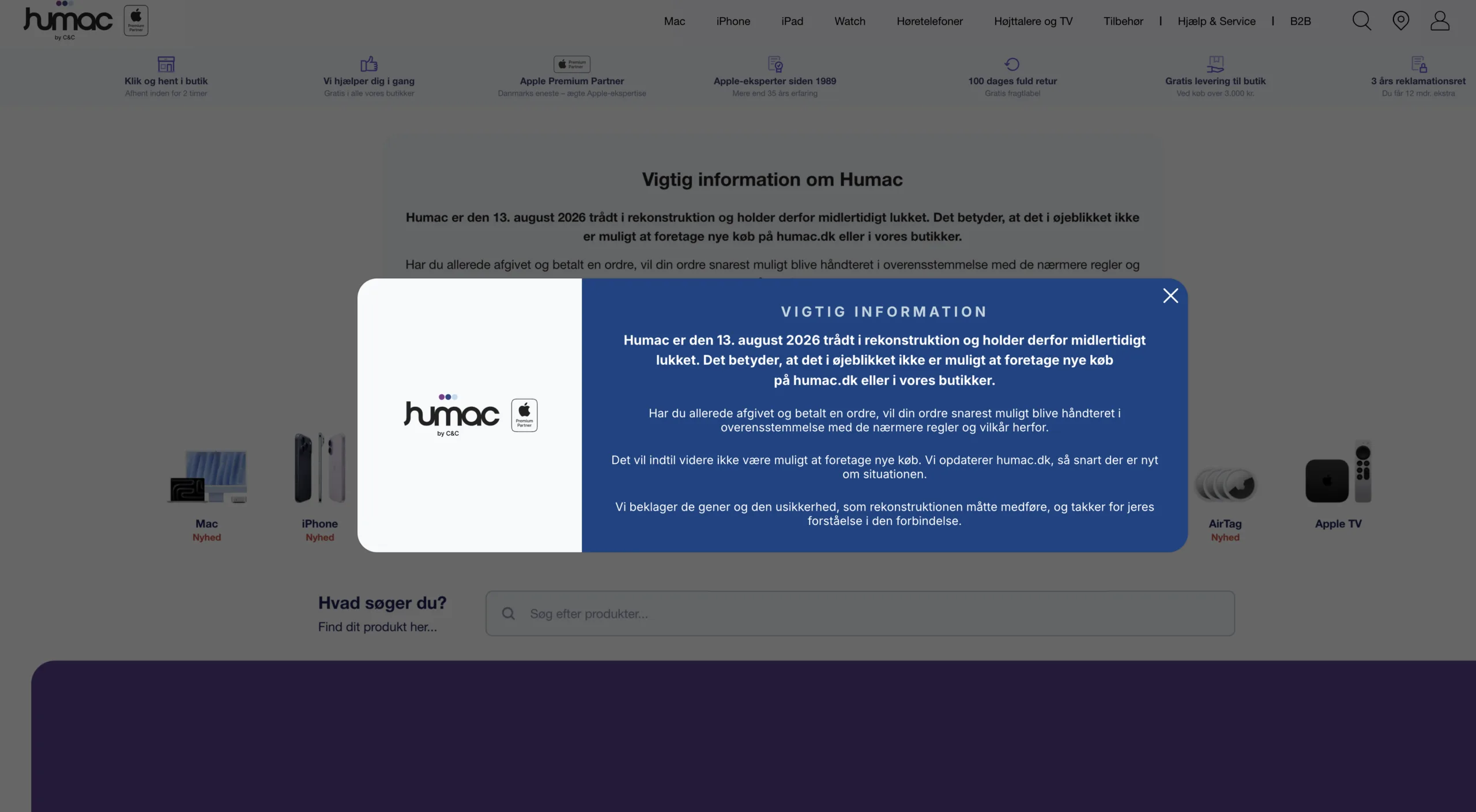The height and width of the screenshot is (812, 1476).
Task: Select the AirTag category thumbnail
Action: pyautogui.click(x=1225, y=484)
